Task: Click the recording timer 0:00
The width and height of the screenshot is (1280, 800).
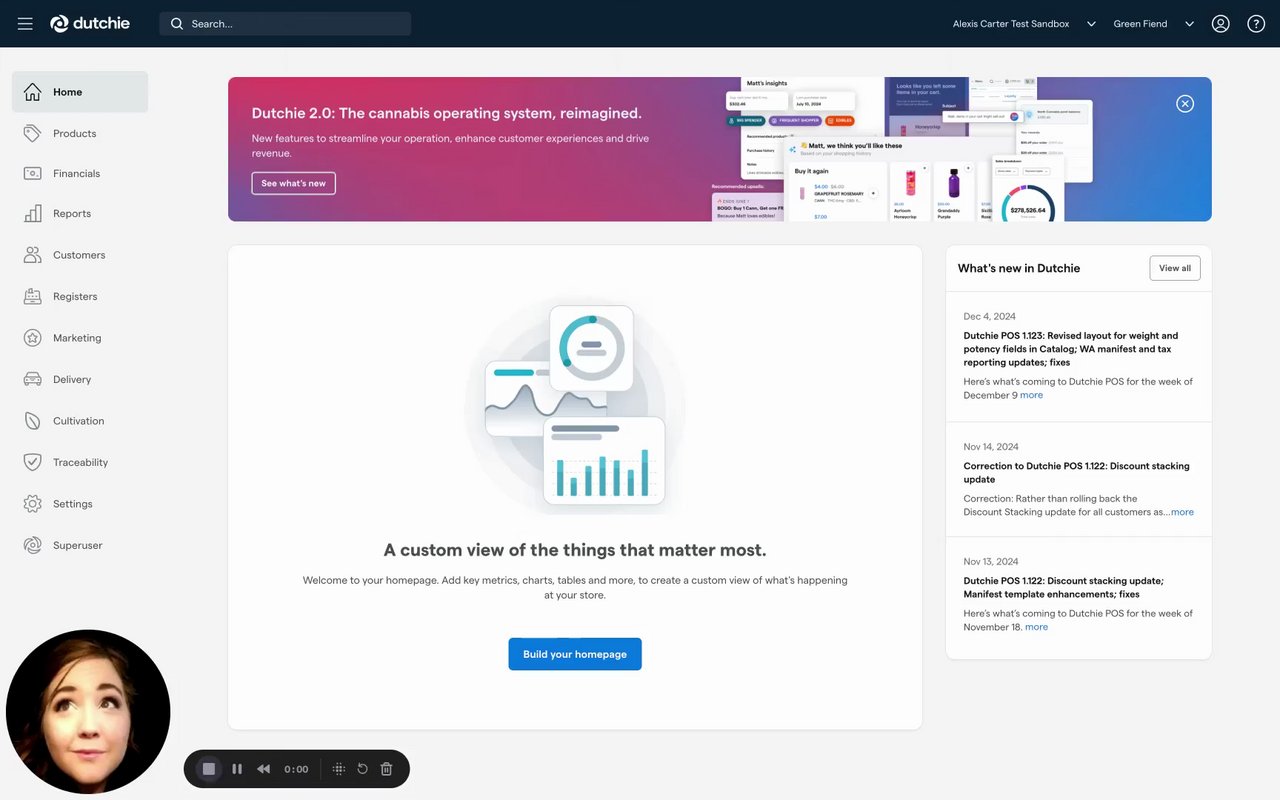Action: pyautogui.click(x=296, y=769)
